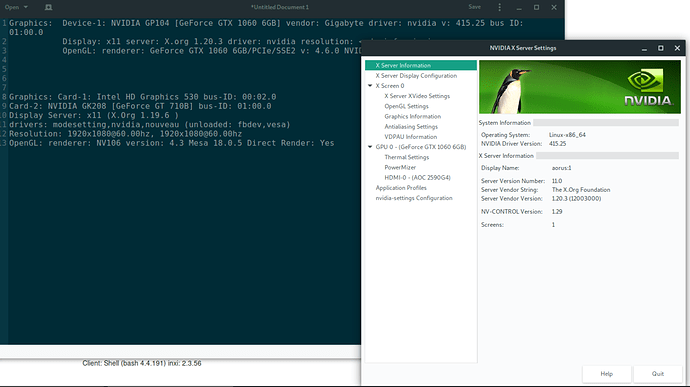Image resolution: width=690 pixels, height=387 pixels.
Task: Click the Screens value 1
Action: coord(553,225)
